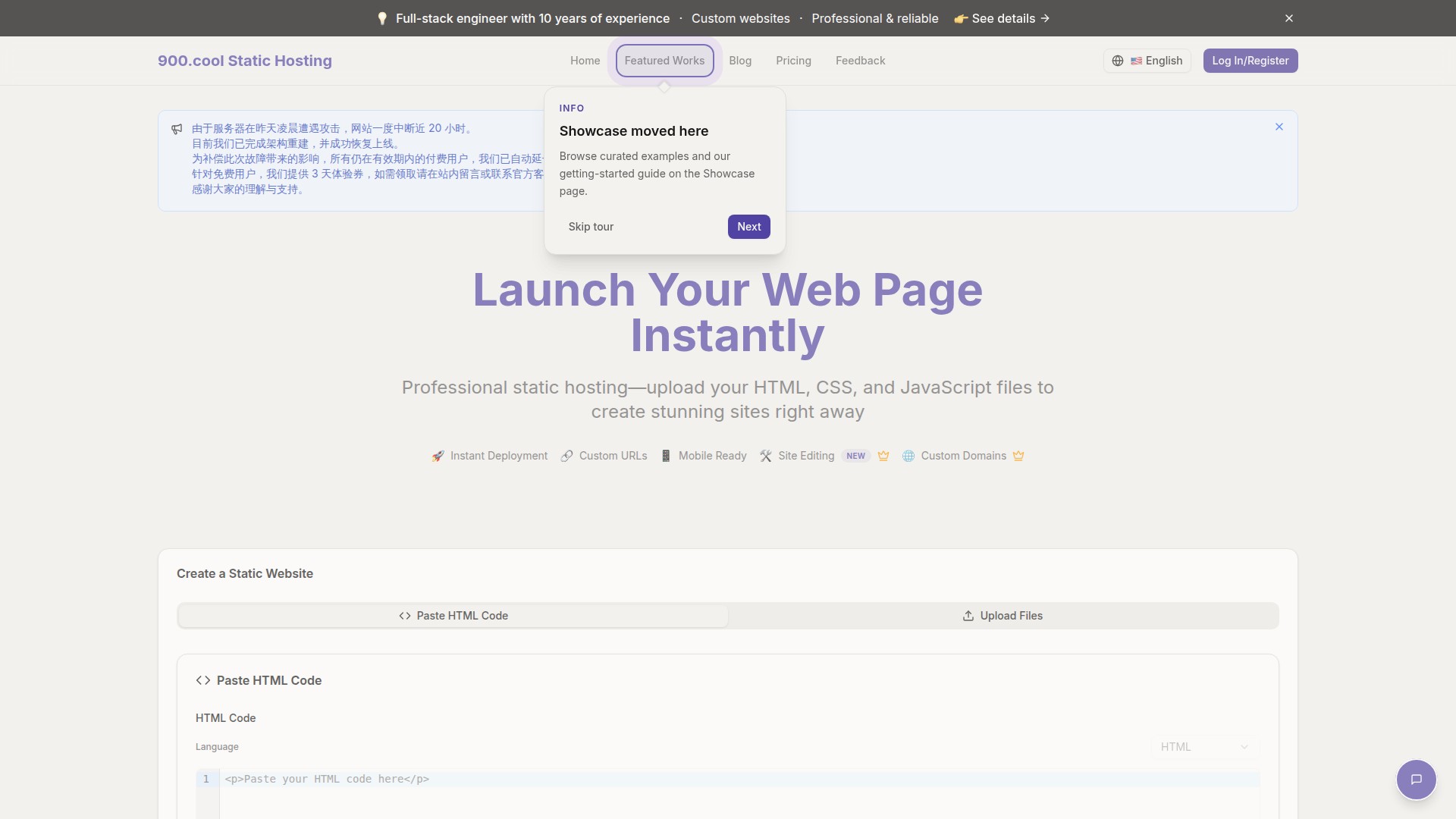1456x819 pixels.
Task: Go to the Blog page
Action: (739, 61)
